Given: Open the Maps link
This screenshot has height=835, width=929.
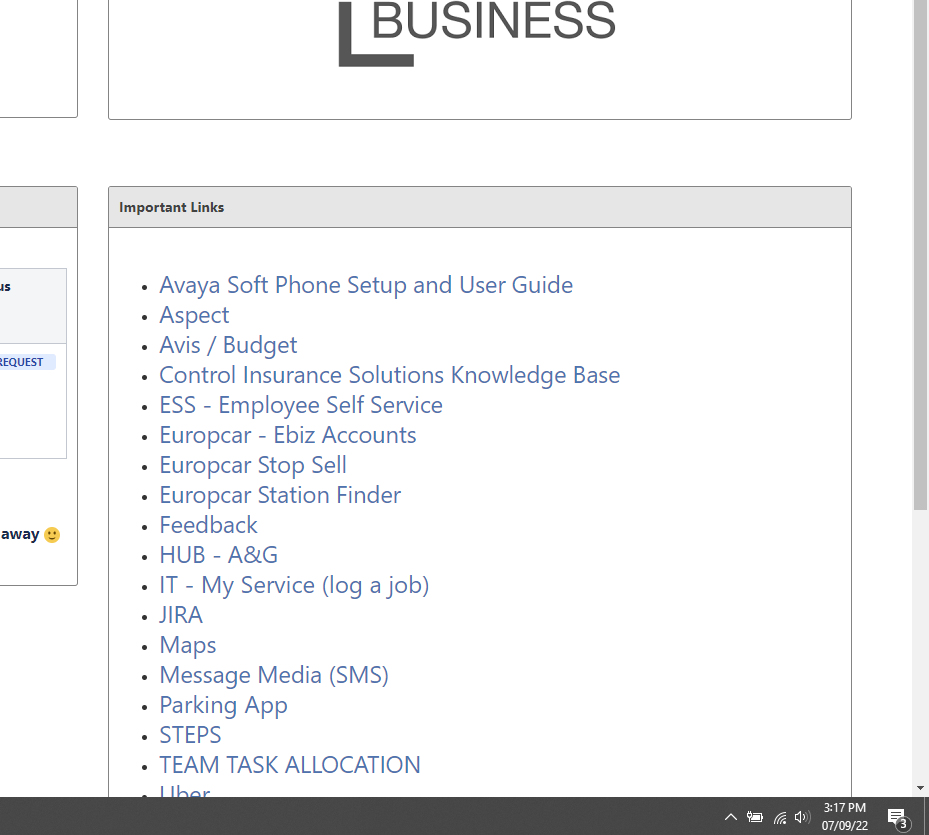Looking at the screenshot, I should pyautogui.click(x=188, y=645).
